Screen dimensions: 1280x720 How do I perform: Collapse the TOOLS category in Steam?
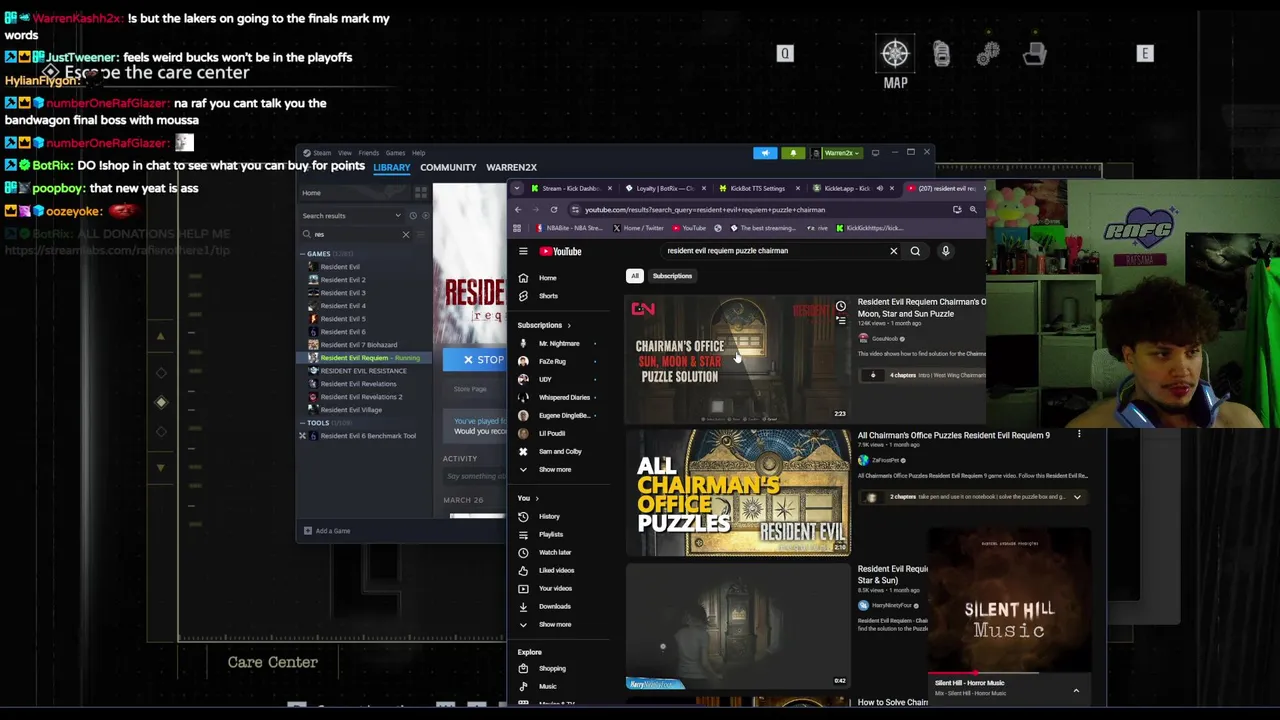[303, 423]
